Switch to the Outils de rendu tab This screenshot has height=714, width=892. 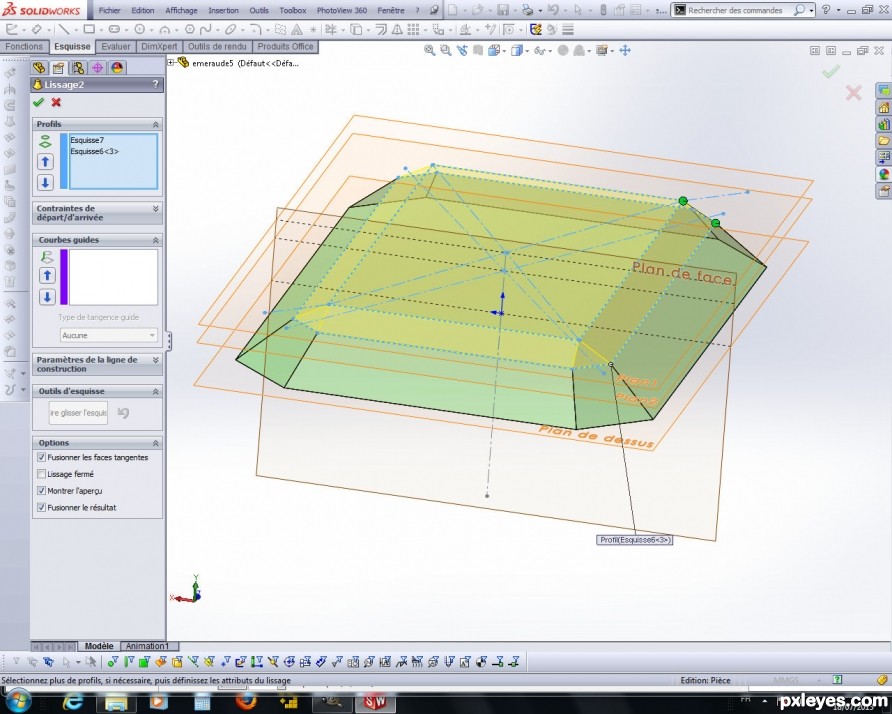(x=217, y=47)
